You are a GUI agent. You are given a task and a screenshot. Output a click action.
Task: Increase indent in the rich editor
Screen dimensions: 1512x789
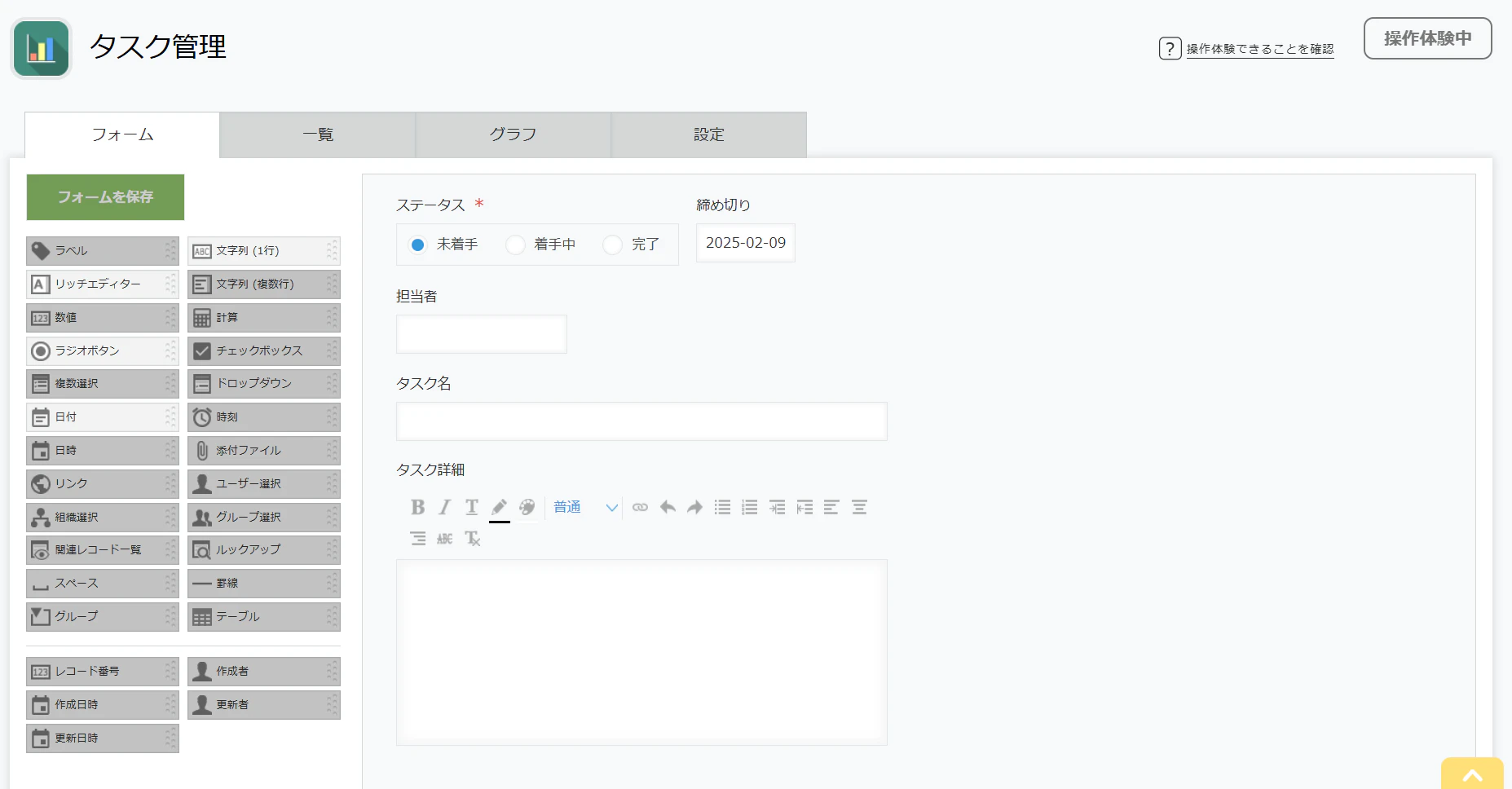coord(778,508)
